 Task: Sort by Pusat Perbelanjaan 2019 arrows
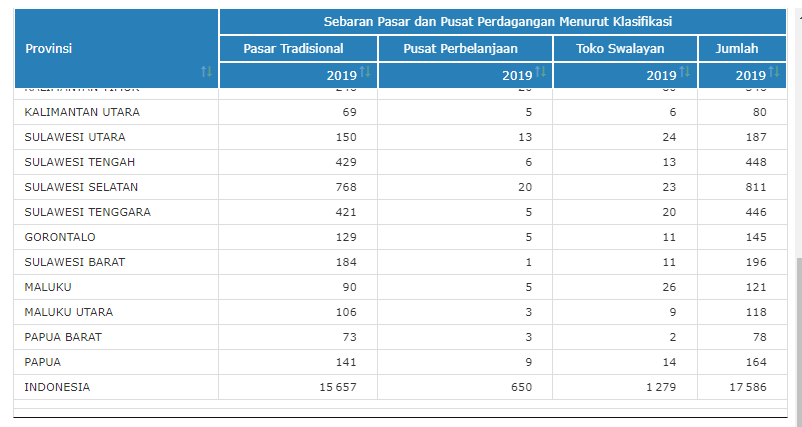(541, 72)
